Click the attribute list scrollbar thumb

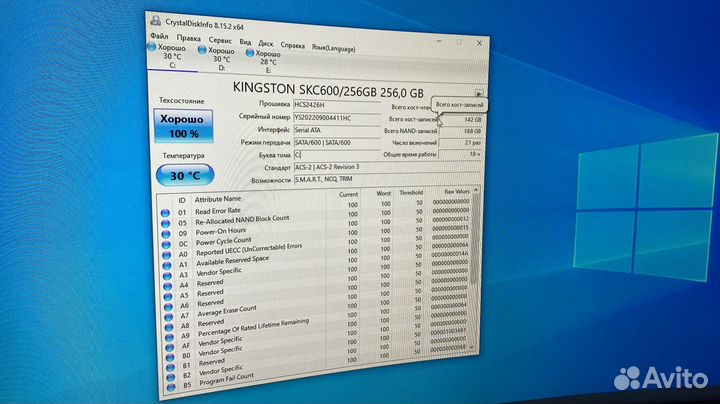[475, 239]
